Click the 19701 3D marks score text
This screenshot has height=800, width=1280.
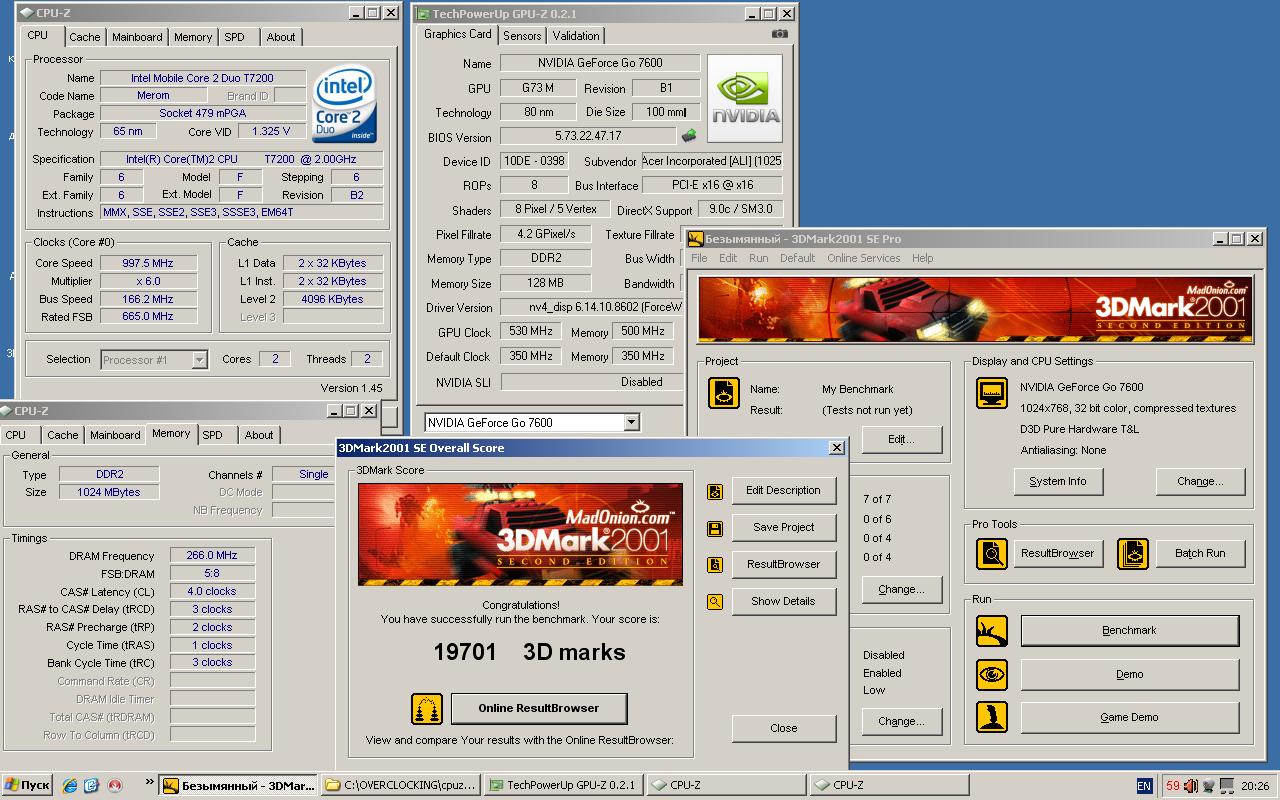coord(529,653)
